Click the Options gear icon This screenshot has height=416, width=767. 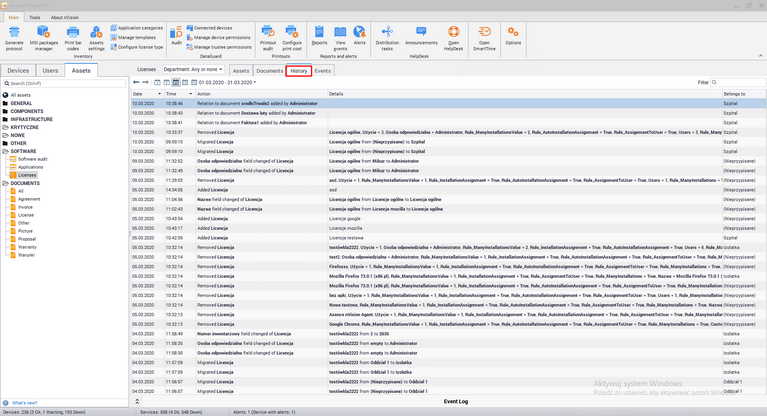(513, 33)
